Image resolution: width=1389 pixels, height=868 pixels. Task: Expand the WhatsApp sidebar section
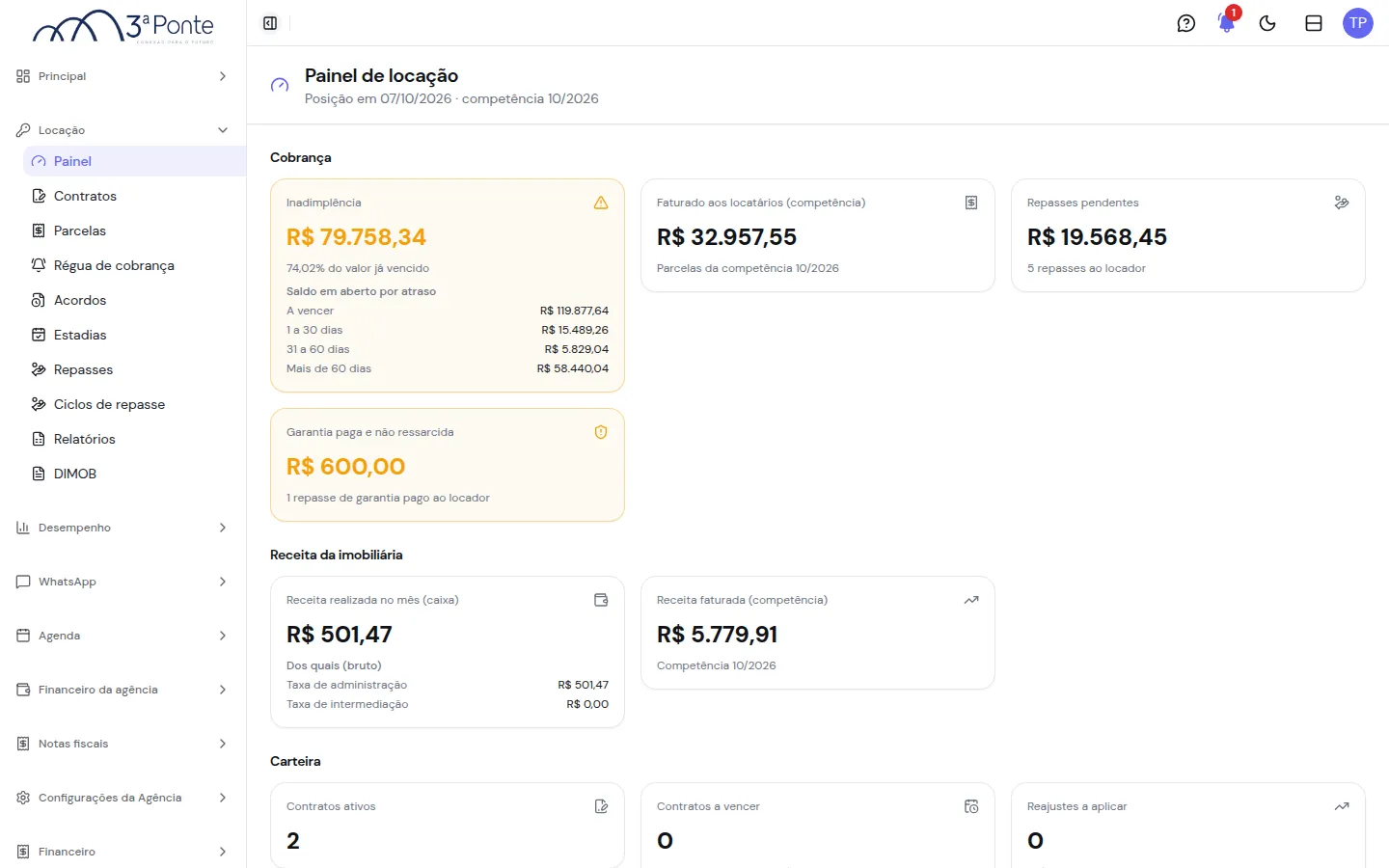point(123,582)
